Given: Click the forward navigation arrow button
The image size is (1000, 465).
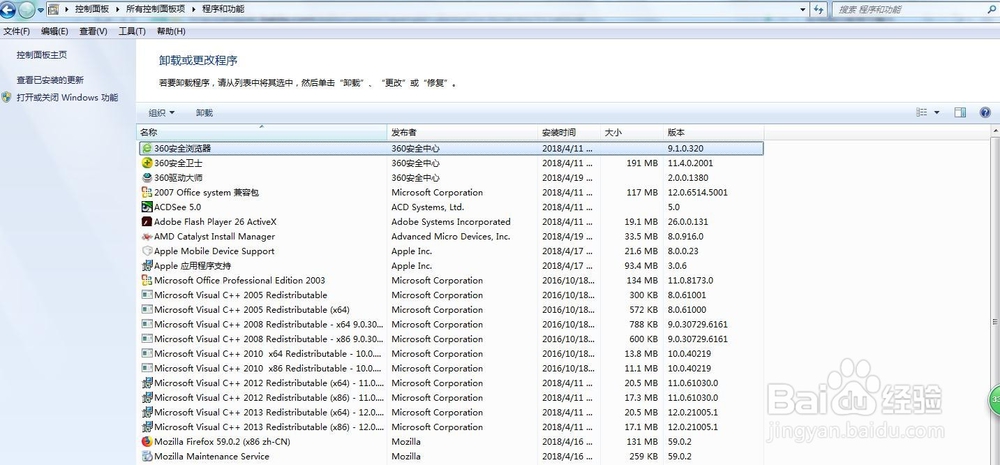Looking at the screenshot, I should [26, 9].
